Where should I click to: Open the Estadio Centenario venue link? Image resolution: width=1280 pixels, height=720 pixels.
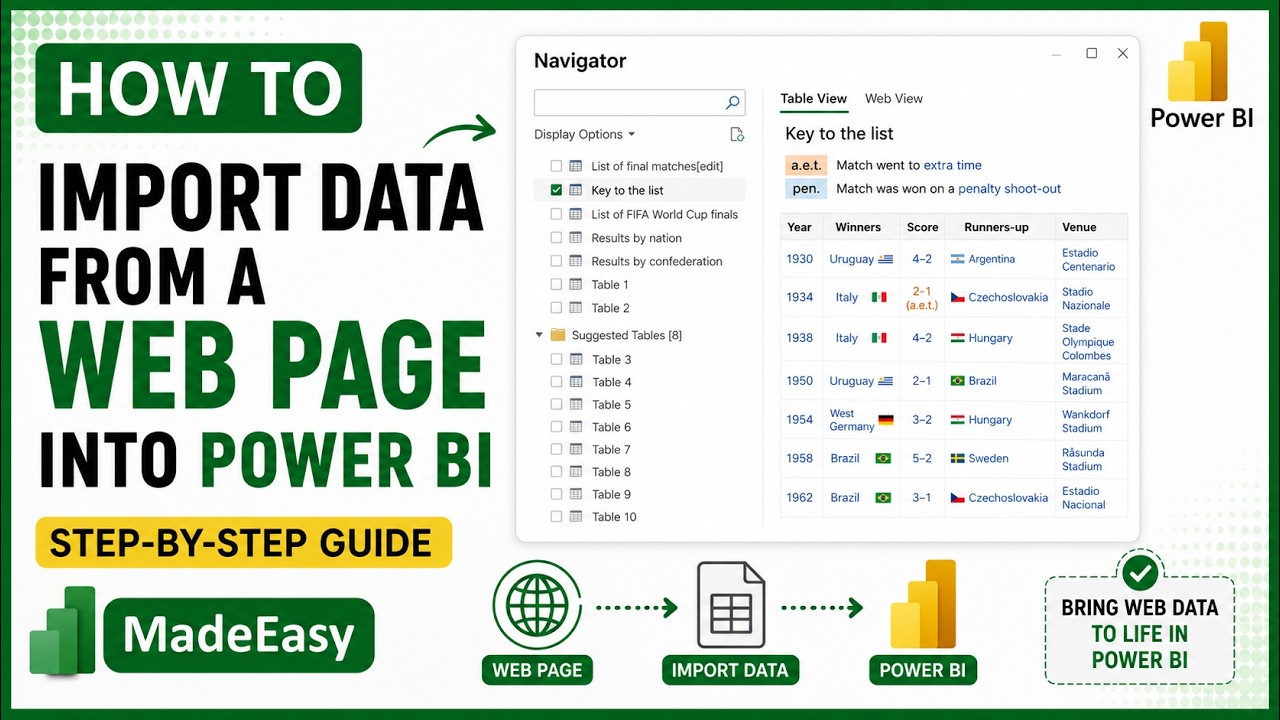click(x=1088, y=260)
